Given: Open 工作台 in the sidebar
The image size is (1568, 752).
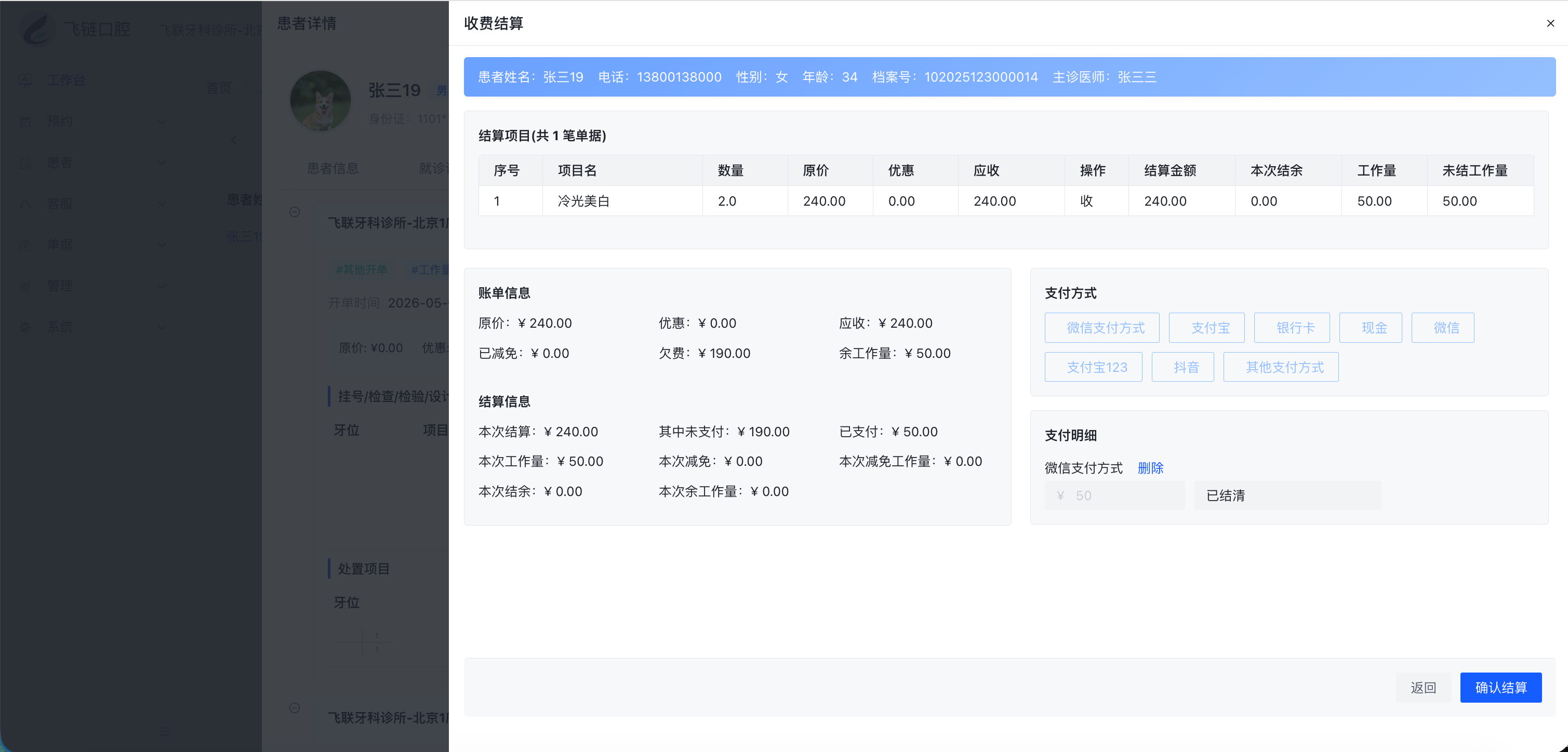Looking at the screenshot, I should 67,79.
